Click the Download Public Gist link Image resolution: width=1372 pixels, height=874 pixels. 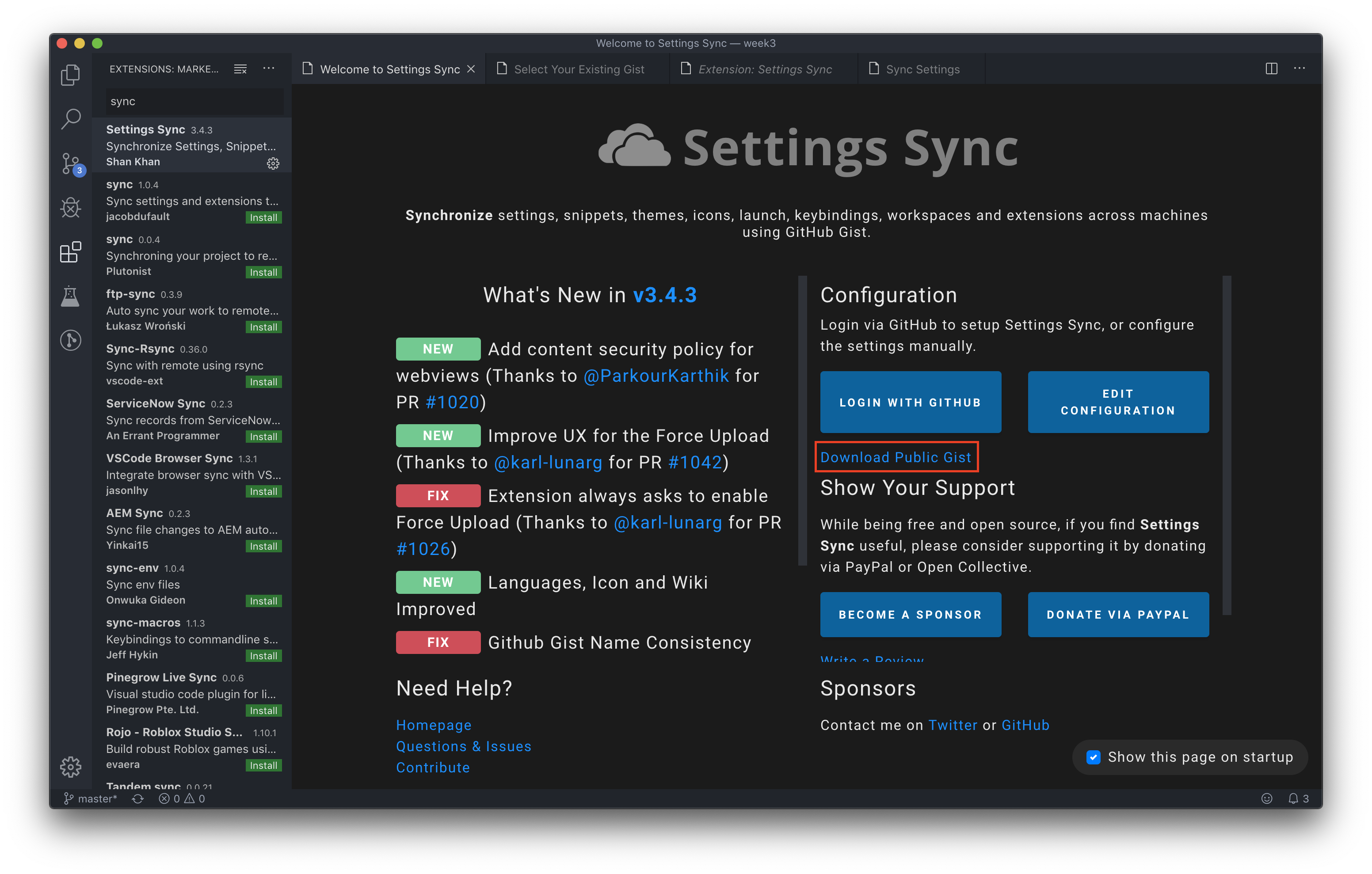click(895, 457)
